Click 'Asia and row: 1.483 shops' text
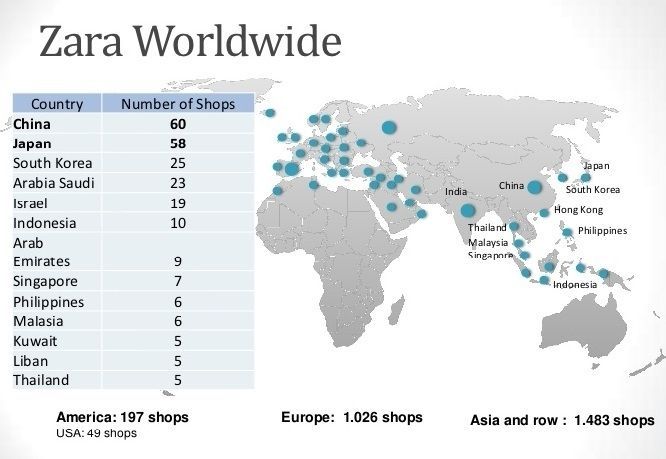 (x=562, y=420)
